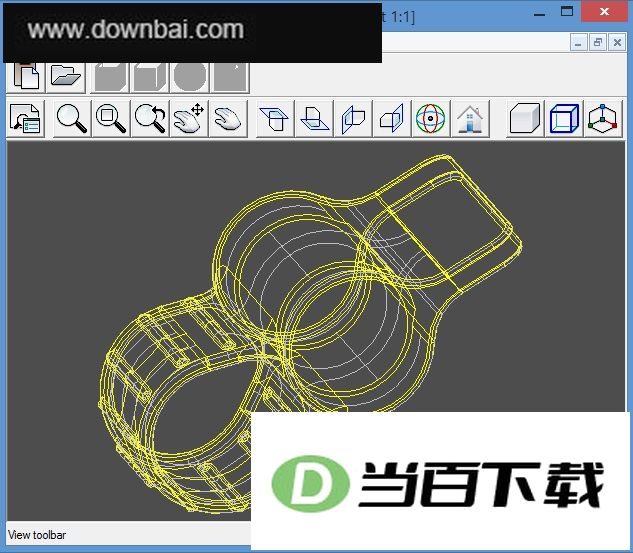633x553 pixels.
Task: Restore the inner document window
Action: (597, 42)
